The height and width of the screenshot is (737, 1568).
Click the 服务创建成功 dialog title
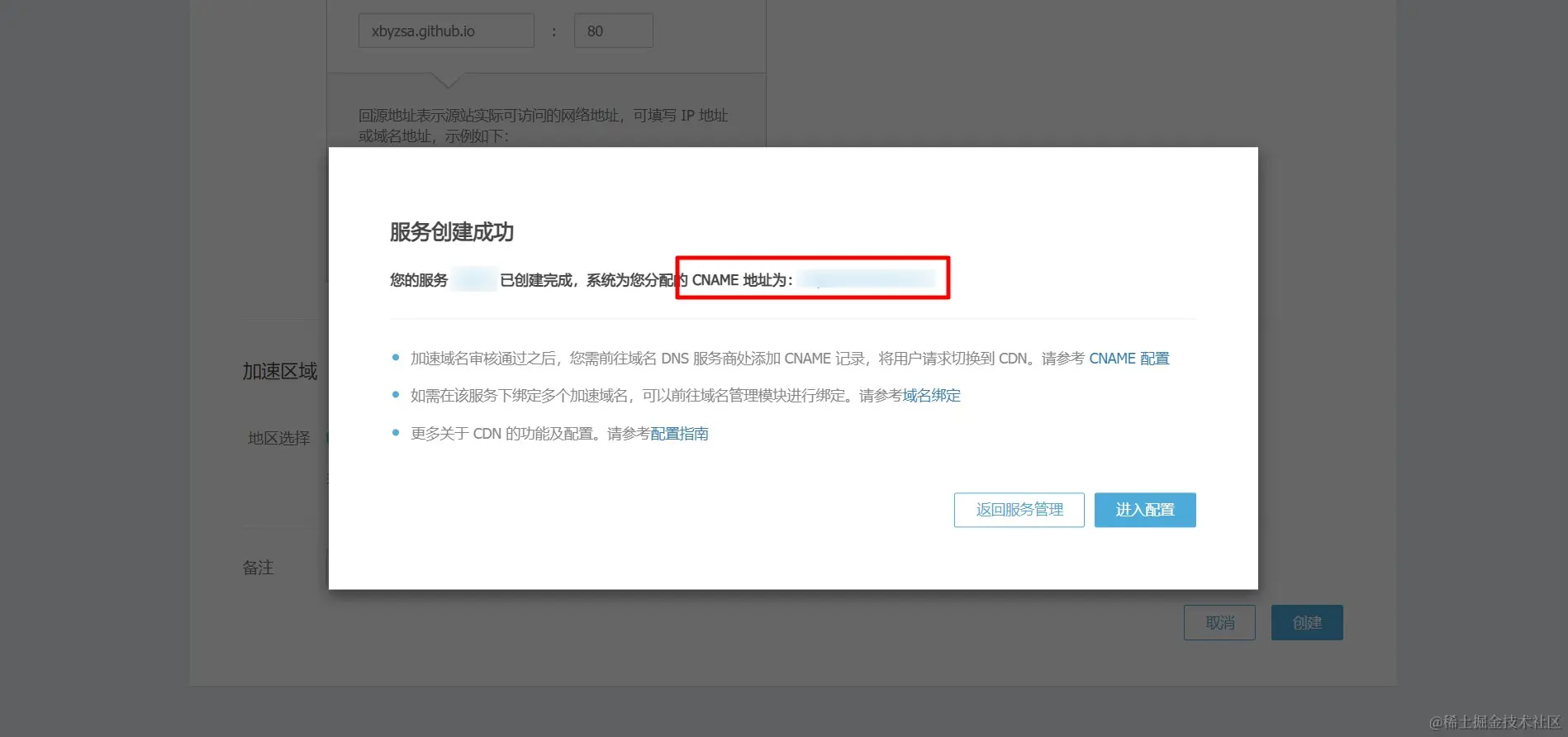click(x=452, y=232)
